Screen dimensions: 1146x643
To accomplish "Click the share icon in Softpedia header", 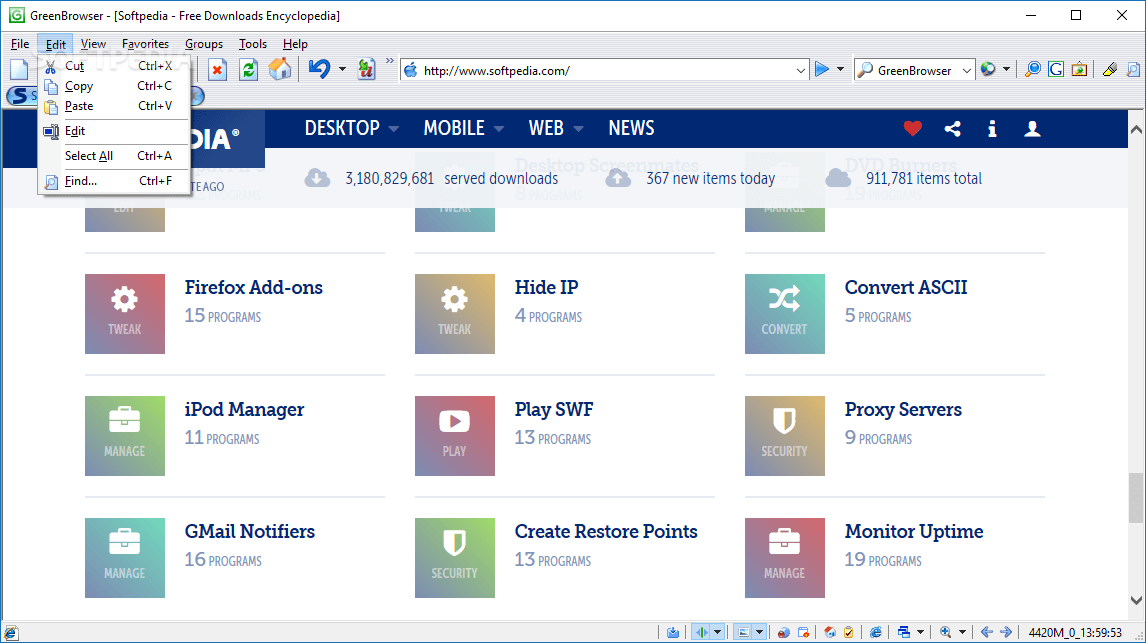I will coord(952,129).
